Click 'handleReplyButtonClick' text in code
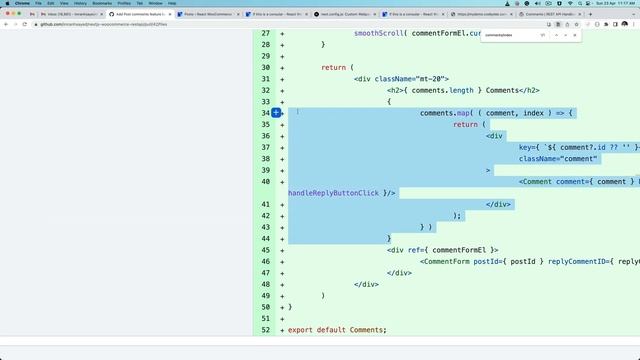 (x=333, y=193)
